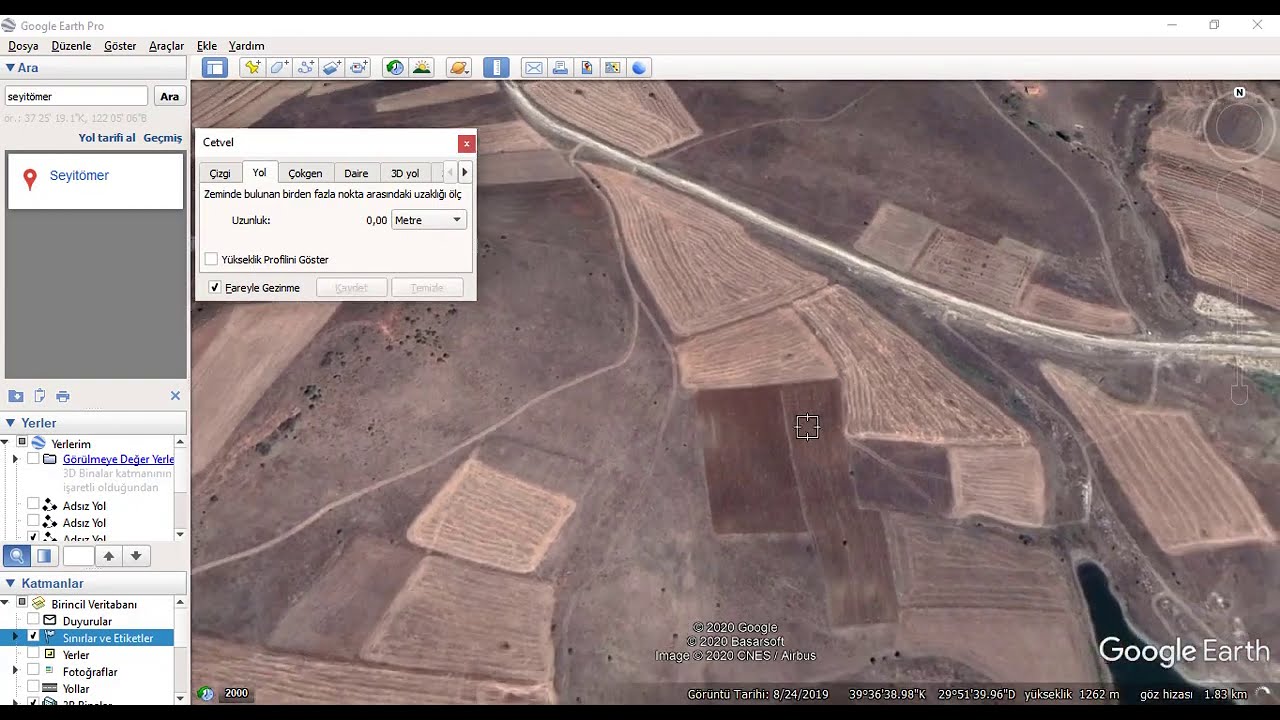
Task: Toggle the Birincil Veritabanı checkbox
Action: pos(21,604)
